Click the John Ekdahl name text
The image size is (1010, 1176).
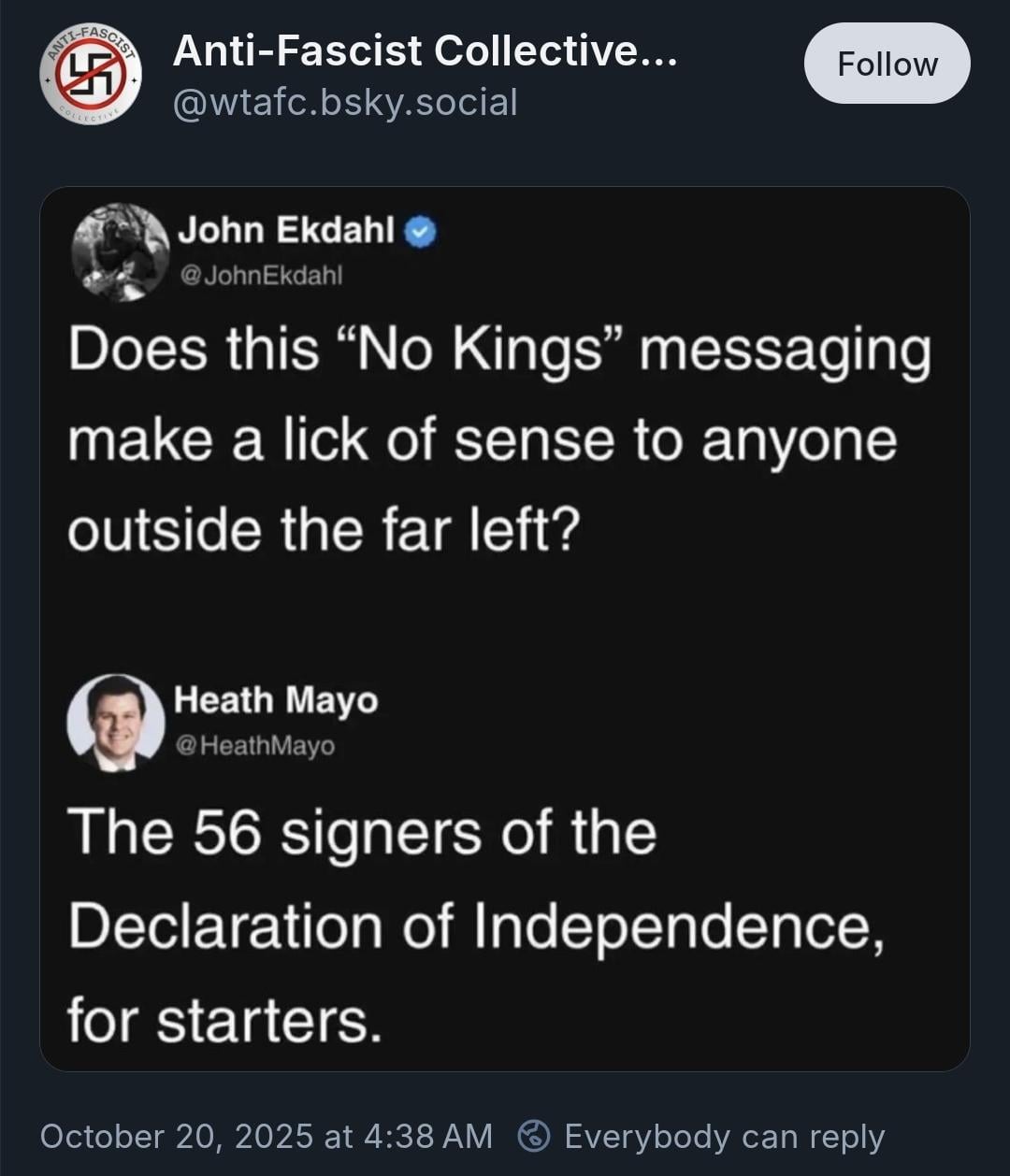click(x=286, y=230)
